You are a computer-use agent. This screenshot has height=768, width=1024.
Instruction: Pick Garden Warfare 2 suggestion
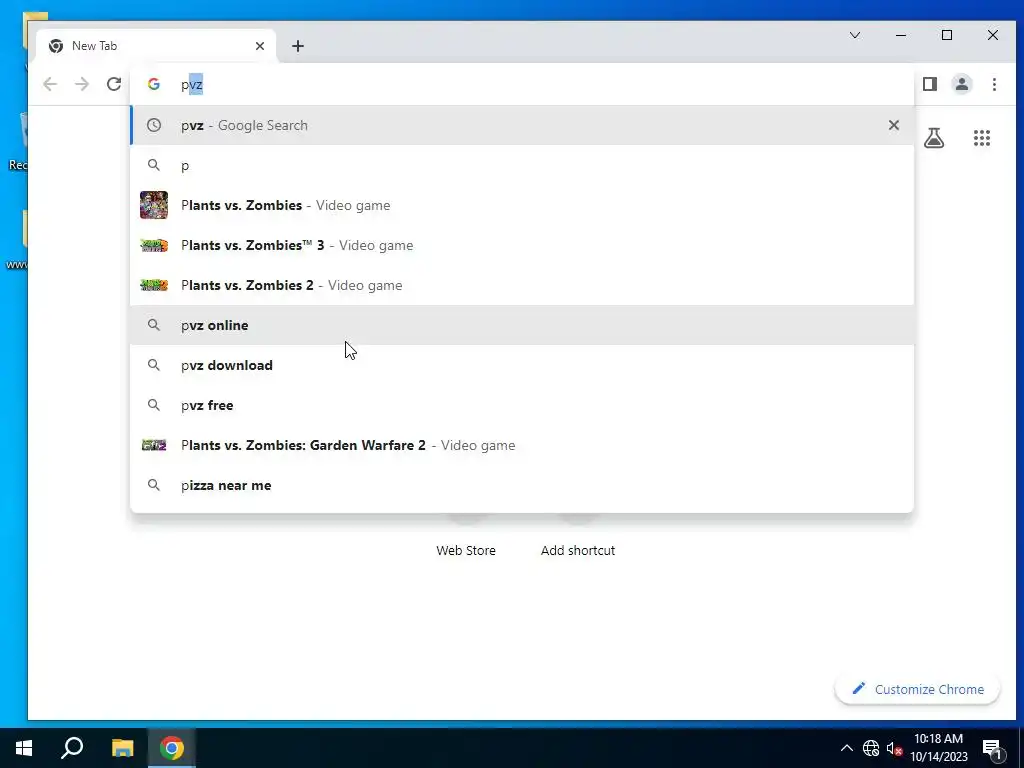tap(521, 445)
